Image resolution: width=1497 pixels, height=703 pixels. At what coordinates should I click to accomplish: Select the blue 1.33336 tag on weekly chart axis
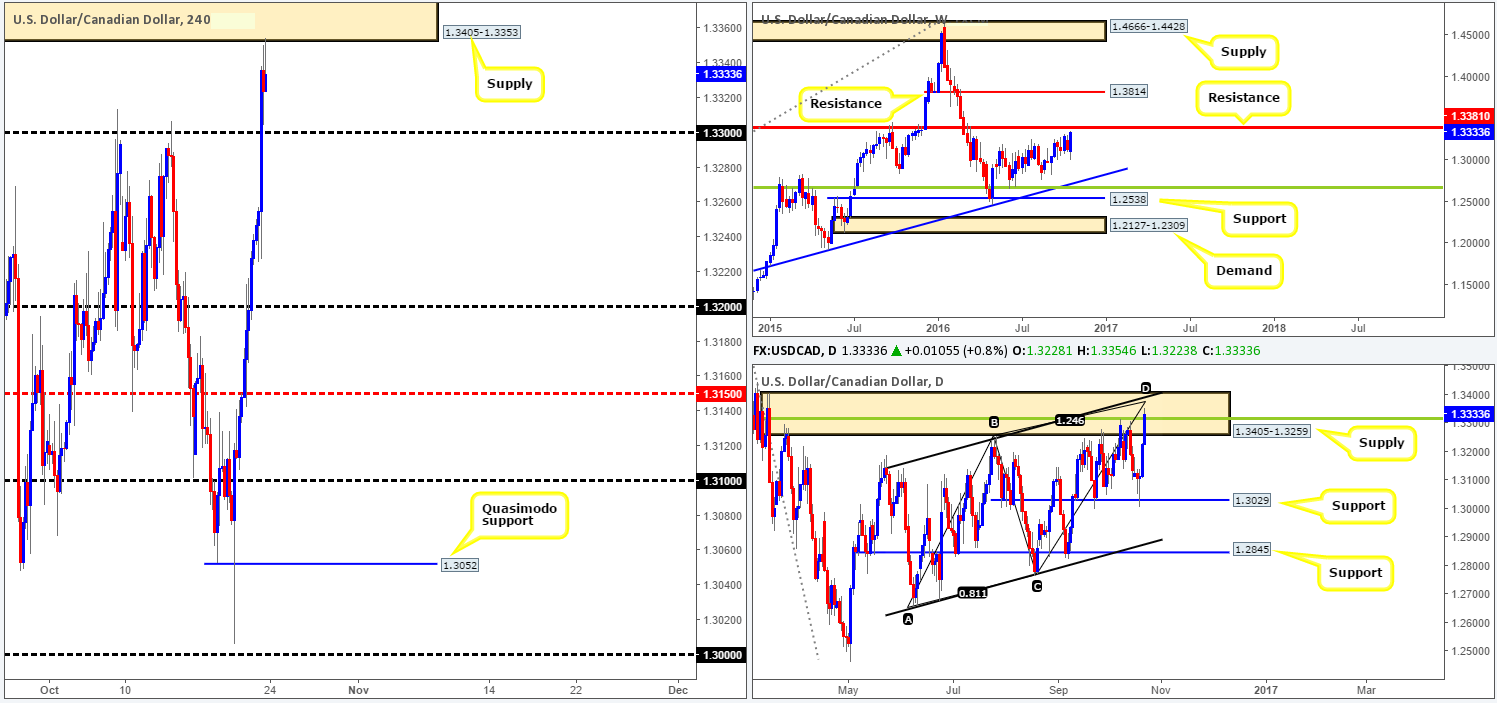coord(1468,130)
